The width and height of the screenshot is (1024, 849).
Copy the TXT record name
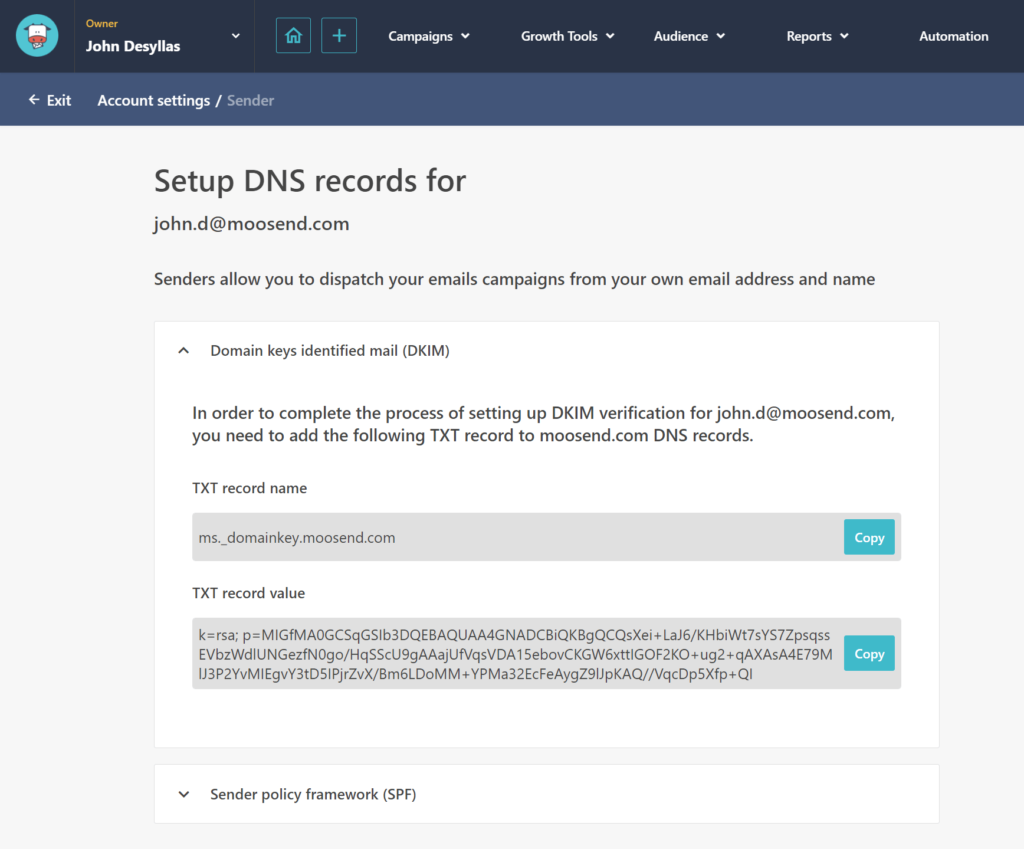pyautogui.click(x=868, y=537)
